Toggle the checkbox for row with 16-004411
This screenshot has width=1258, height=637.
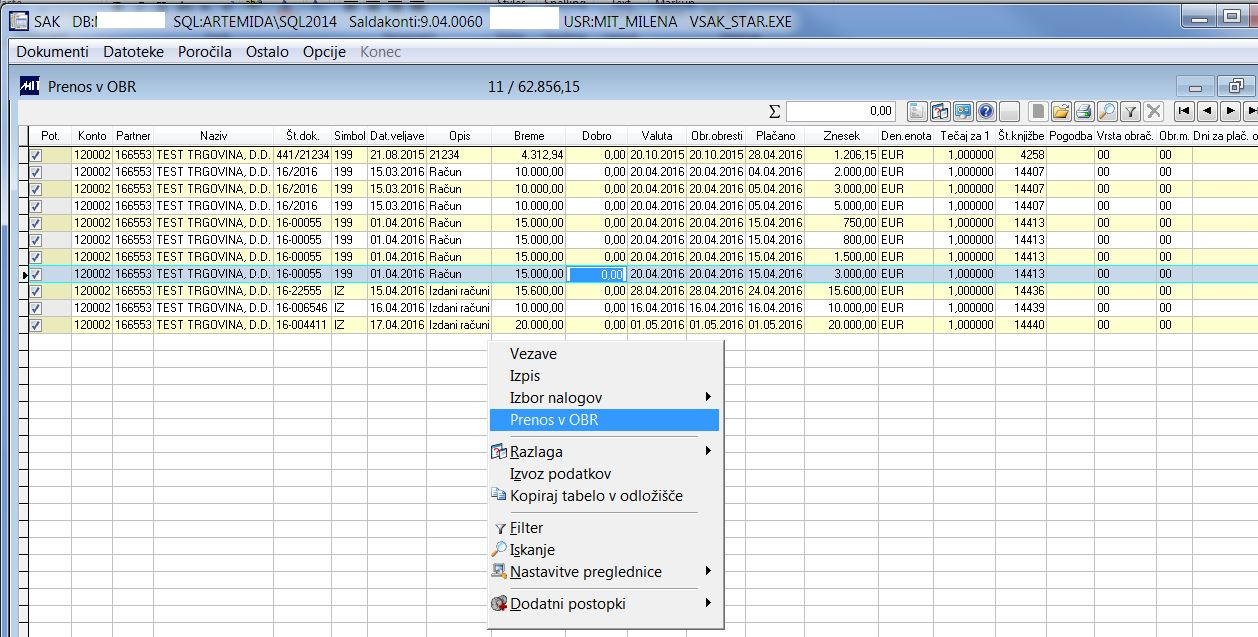click(36, 325)
